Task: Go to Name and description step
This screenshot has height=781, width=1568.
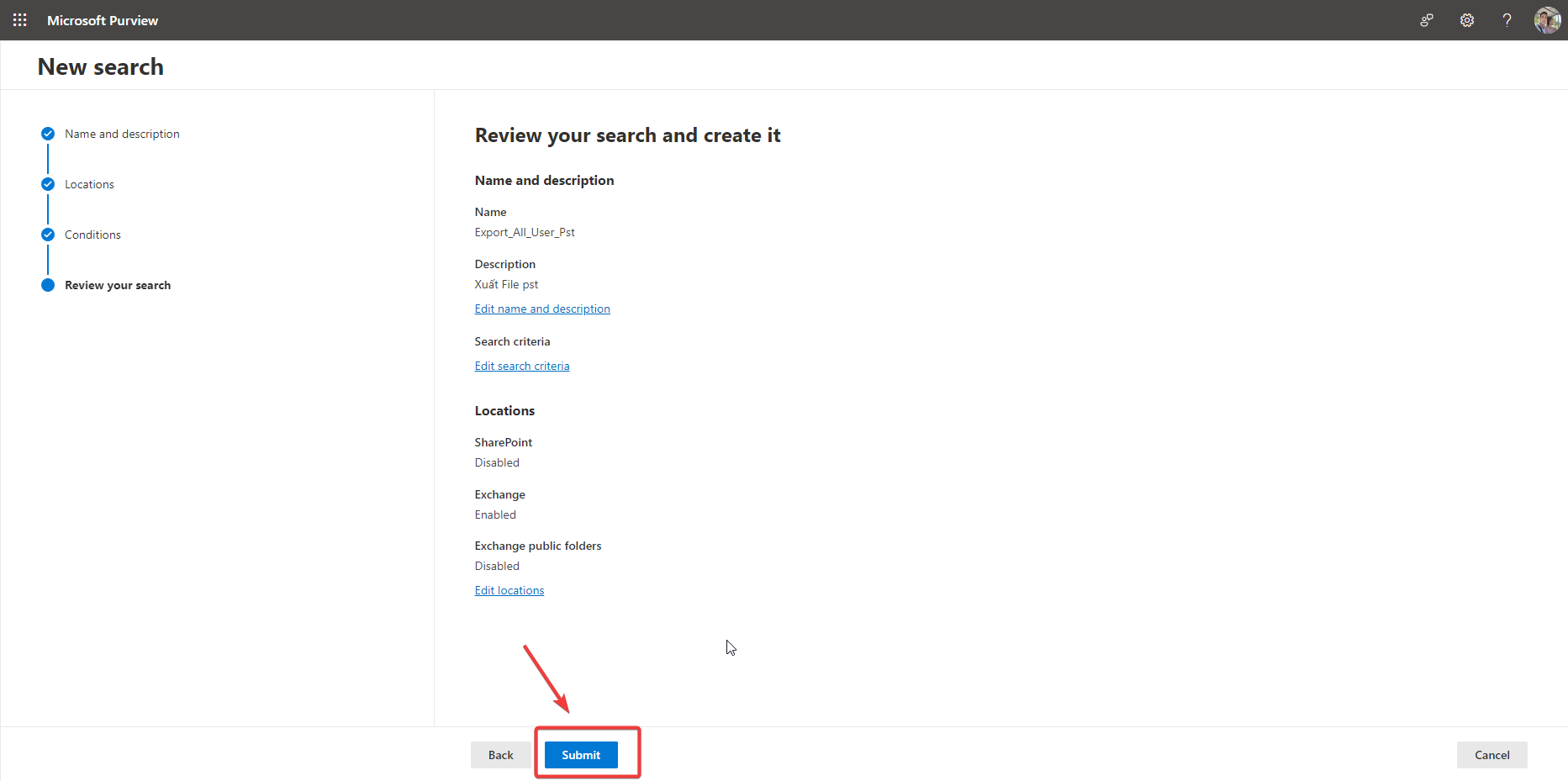Action: pyautogui.click(x=122, y=134)
